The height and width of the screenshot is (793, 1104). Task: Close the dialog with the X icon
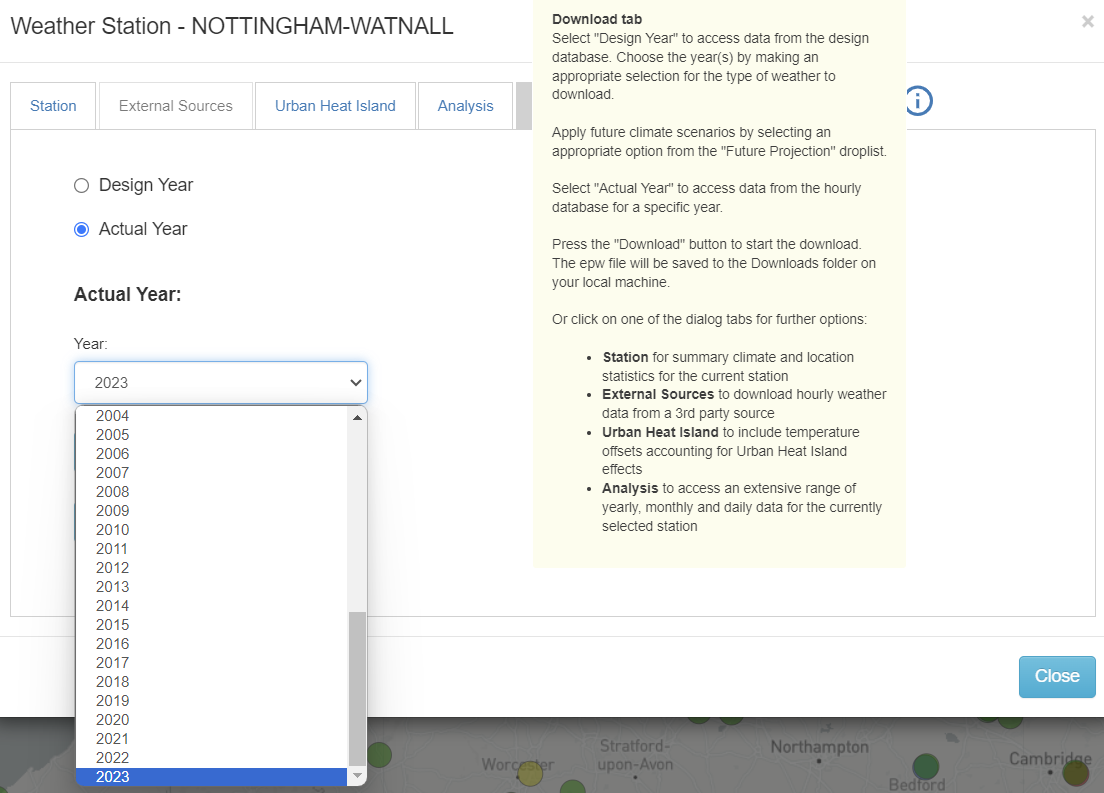coord(1087,21)
